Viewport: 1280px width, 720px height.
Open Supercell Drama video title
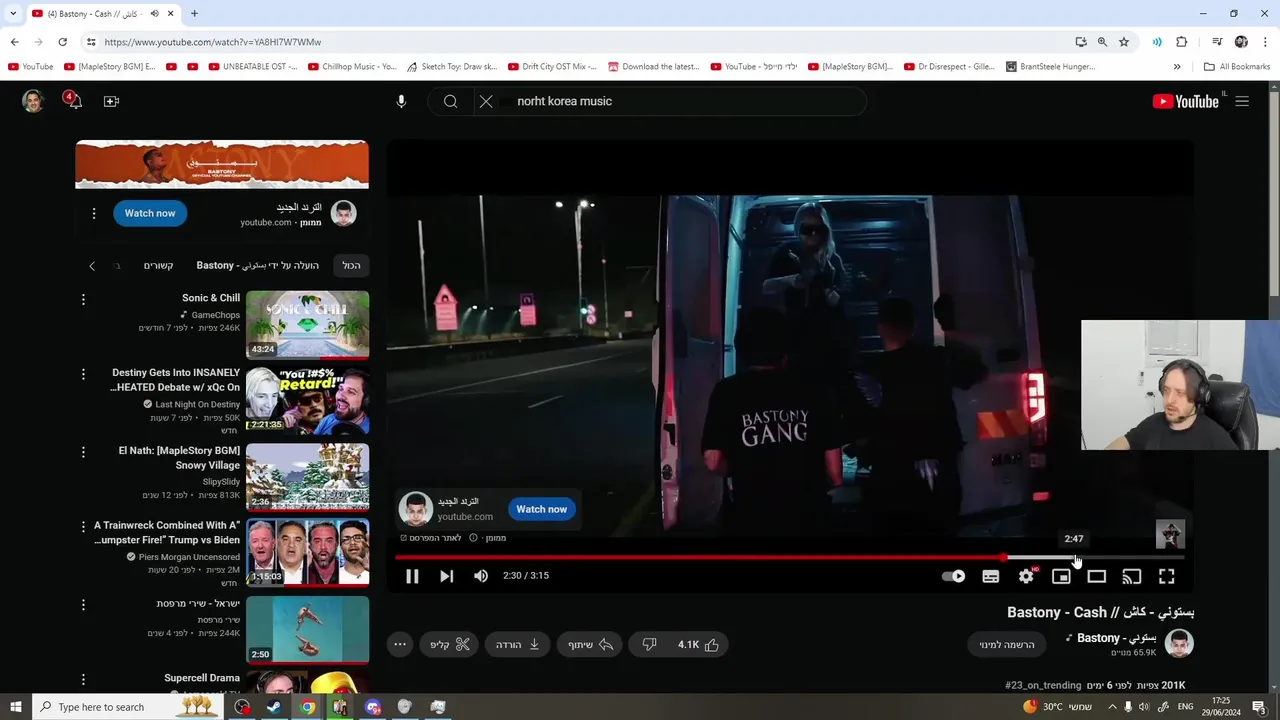point(202,678)
